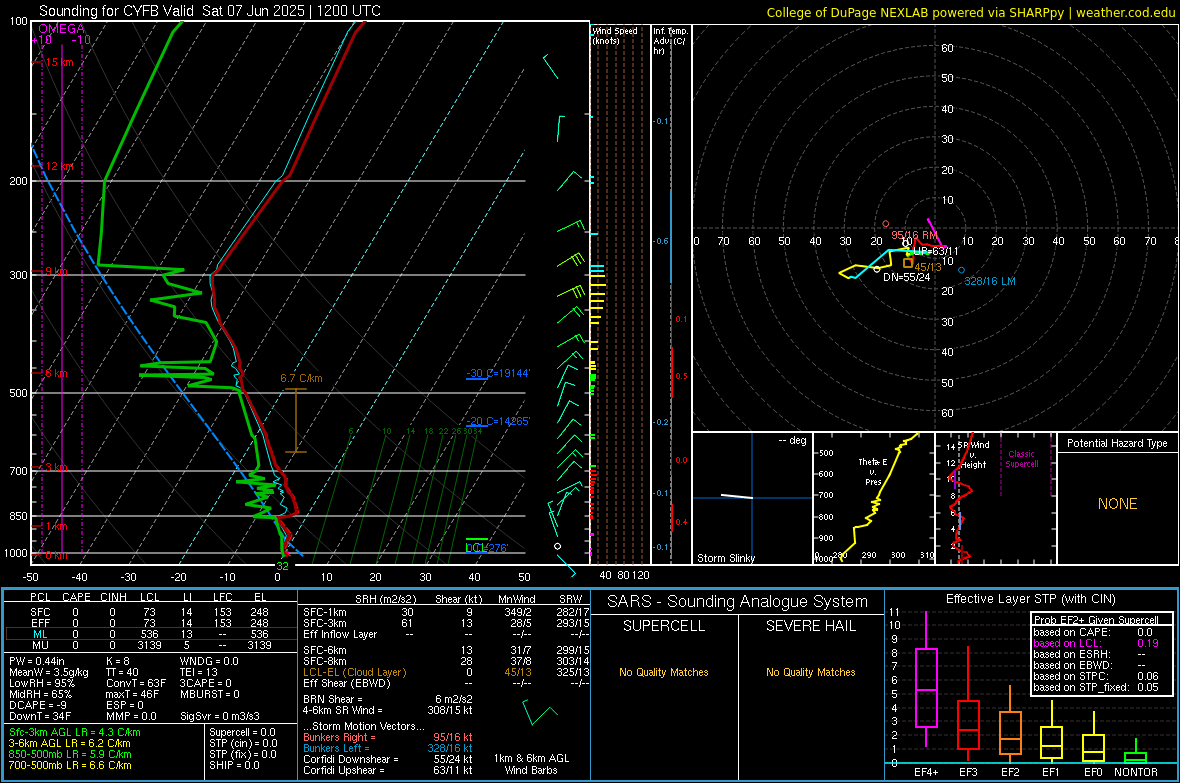Click the orange square marker on hodograph

[908, 264]
